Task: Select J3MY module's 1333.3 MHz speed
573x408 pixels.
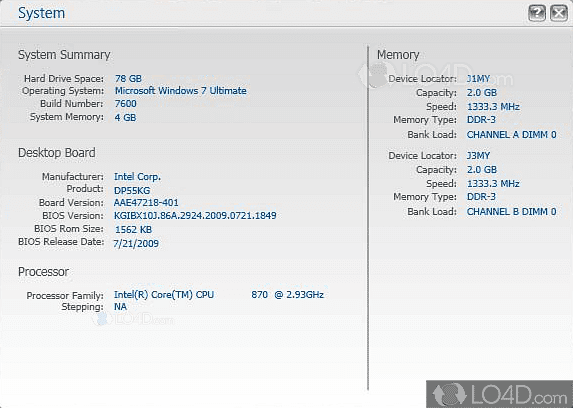Action: 493,184
